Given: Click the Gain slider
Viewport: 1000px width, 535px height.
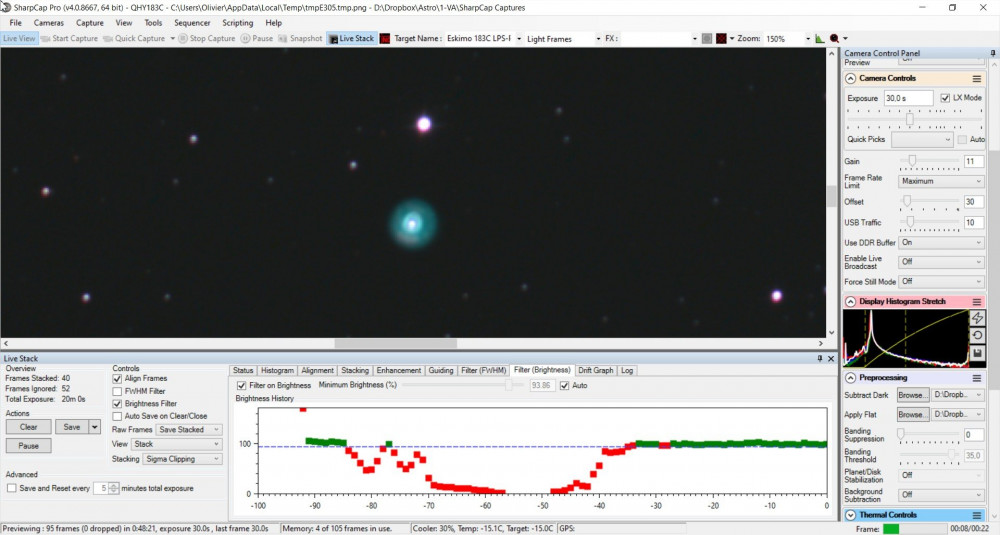Looking at the screenshot, I should click(x=929, y=162).
